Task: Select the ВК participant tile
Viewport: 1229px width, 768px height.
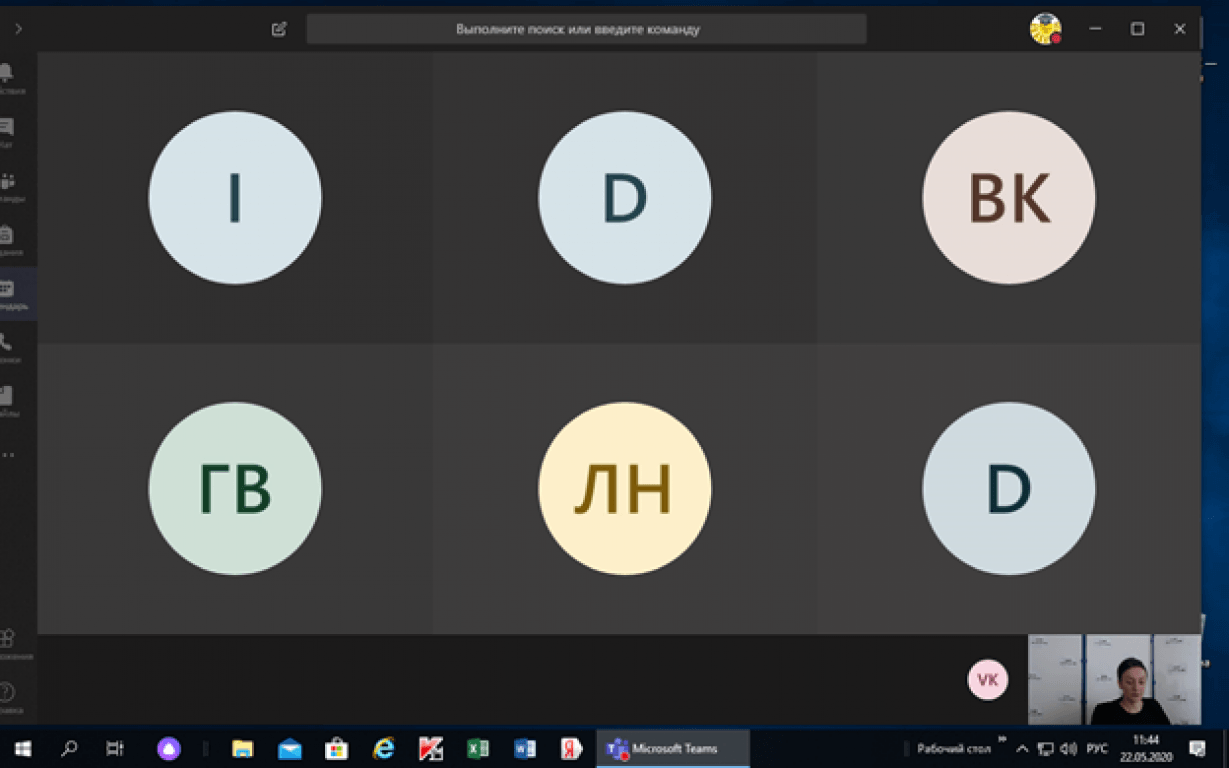Action: pyautogui.click(x=1008, y=198)
